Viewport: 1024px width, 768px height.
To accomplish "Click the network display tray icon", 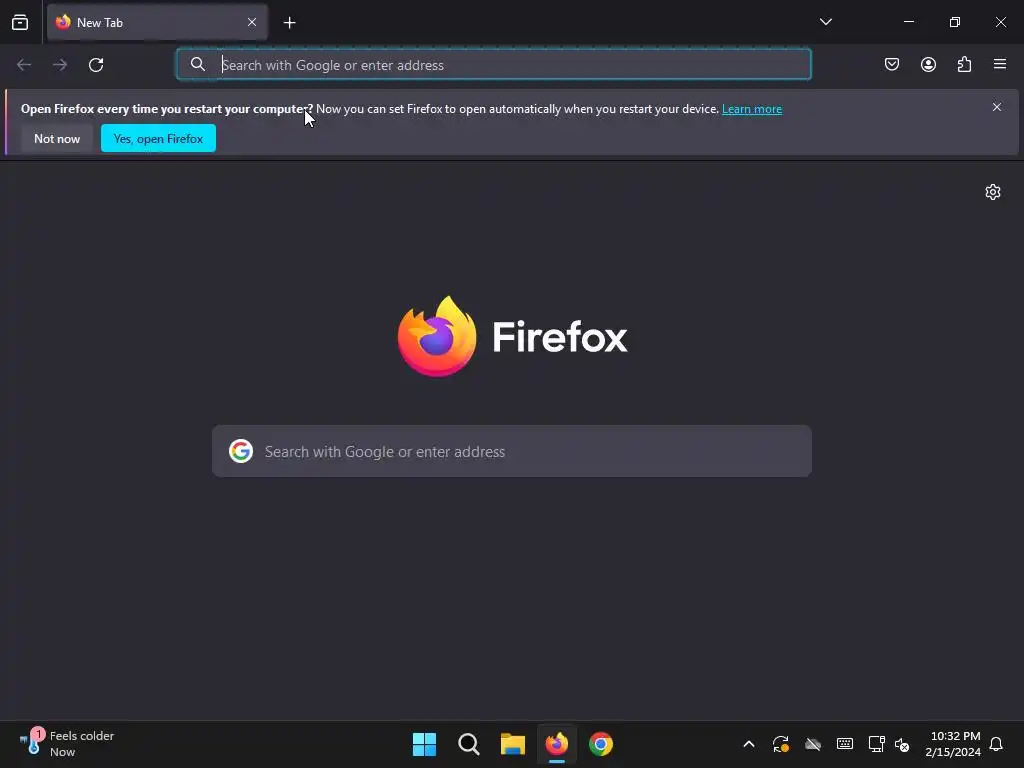I will [876, 744].
